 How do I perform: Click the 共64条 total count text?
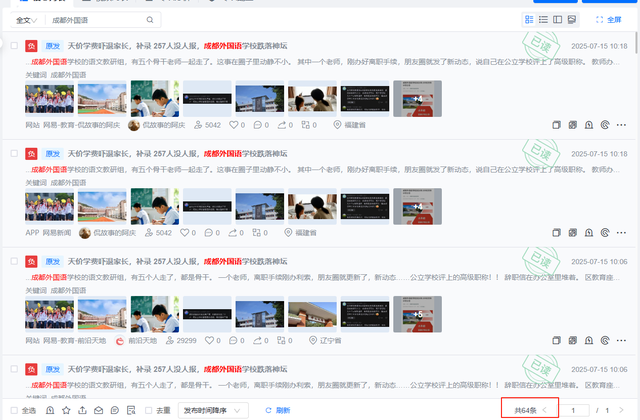coord(525,411)
